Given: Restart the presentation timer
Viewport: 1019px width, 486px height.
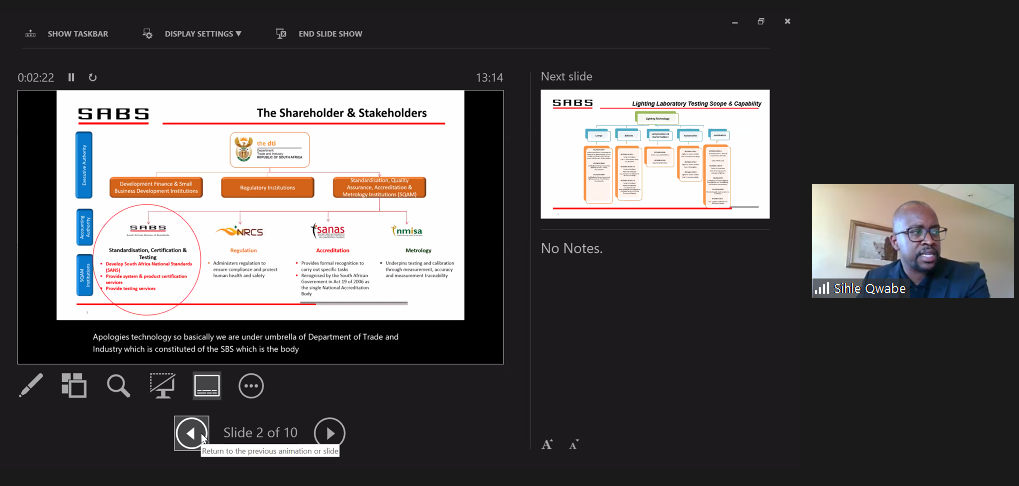Looking at the screenshot, I should click(92, 77).
